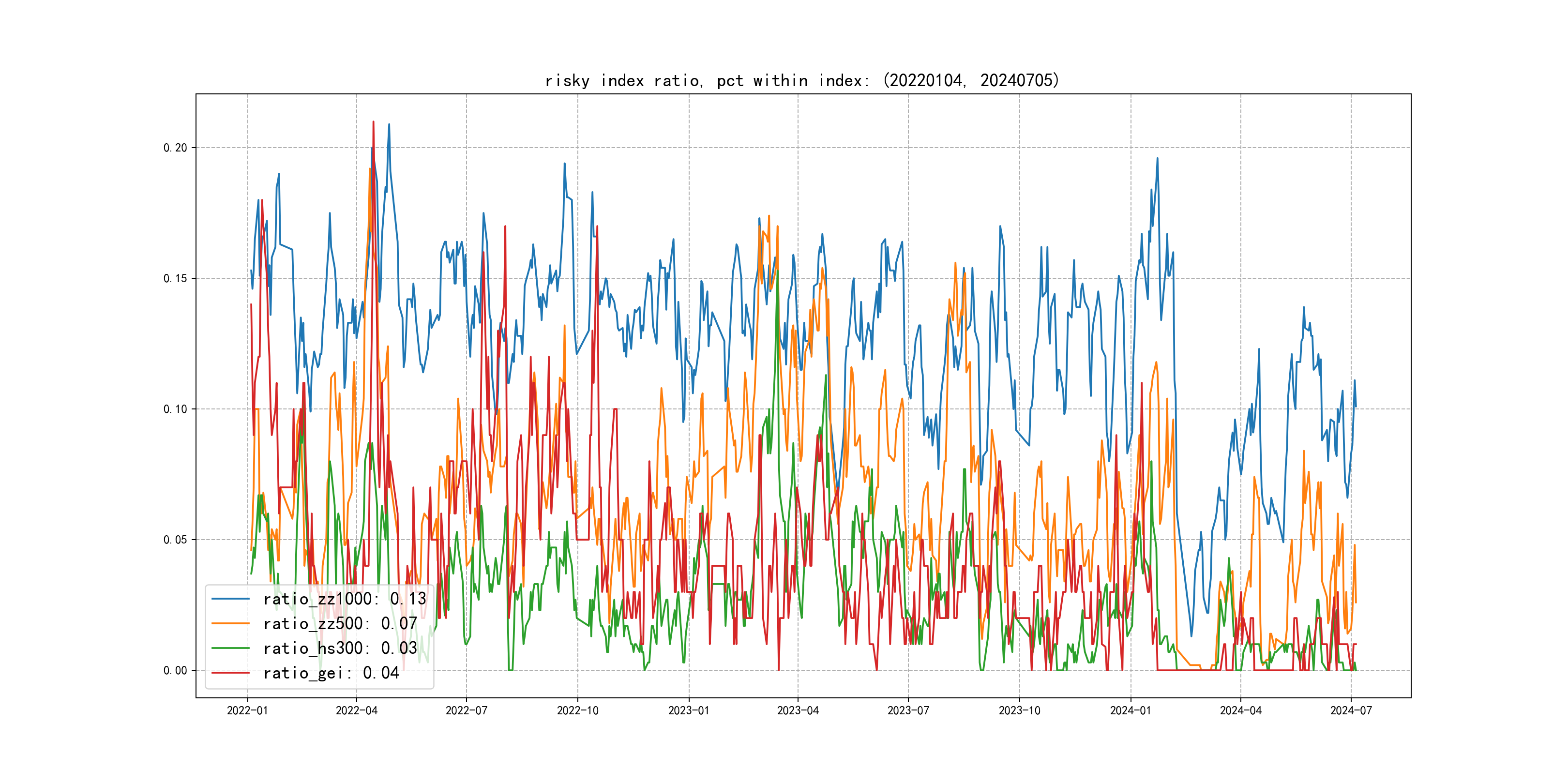Click the ratio_hs300 legend label
1568x784 pixels.
click(x=340, y=648)
